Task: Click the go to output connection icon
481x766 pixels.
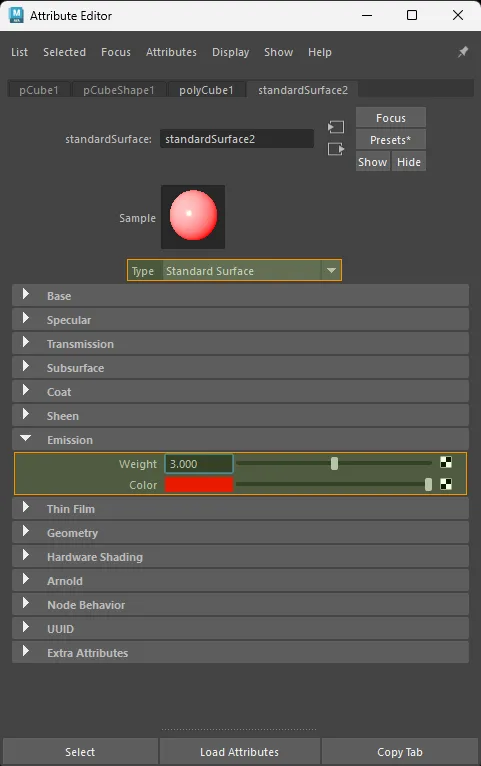Action: click(336, 149)
